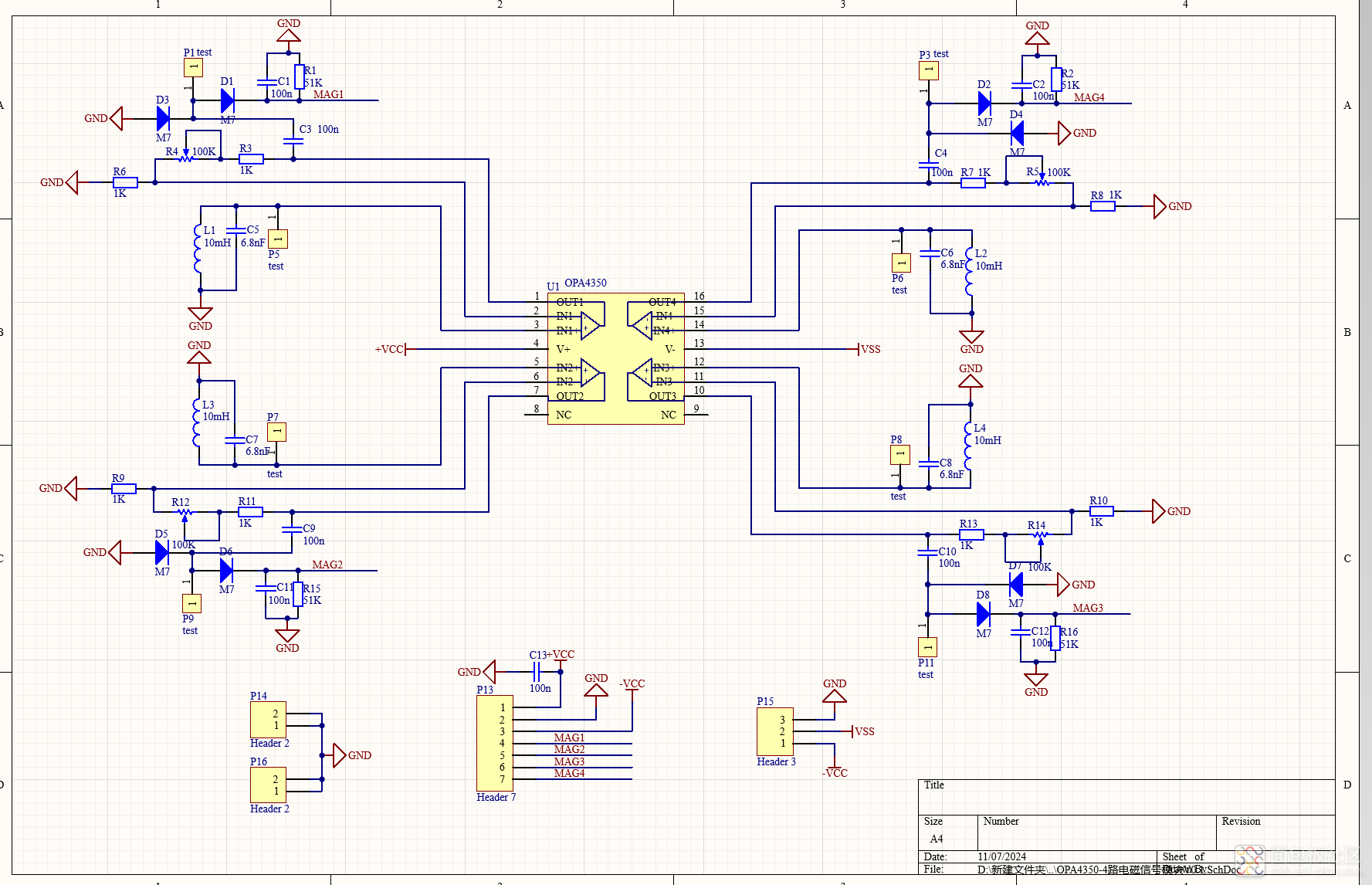Screen dimensions: 1372x885
Task: Click the P8 test point pad
Action: (x=900, y=454)
